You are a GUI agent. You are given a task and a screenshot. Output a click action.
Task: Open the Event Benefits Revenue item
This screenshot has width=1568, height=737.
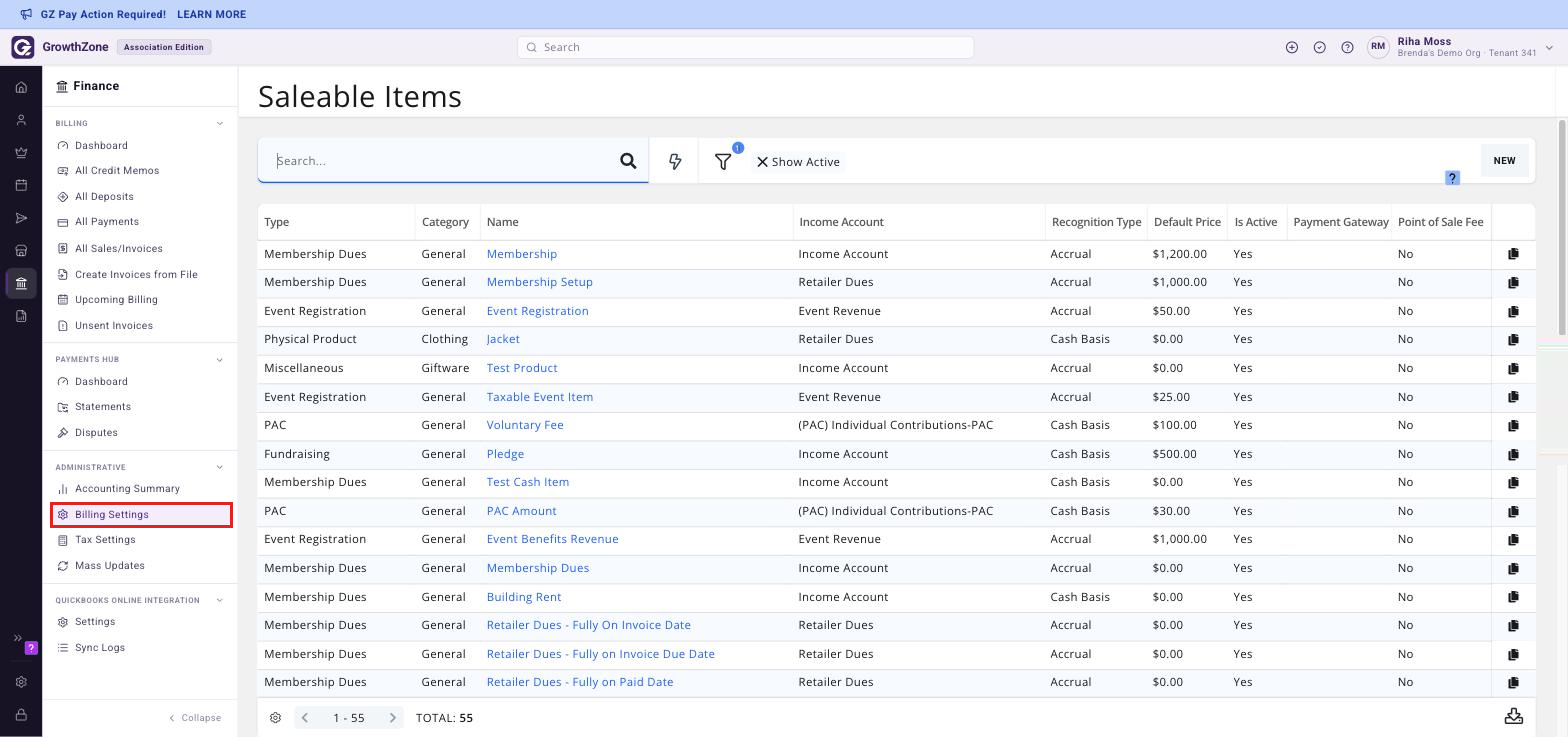pyautogui.click(x=552, y=539)
